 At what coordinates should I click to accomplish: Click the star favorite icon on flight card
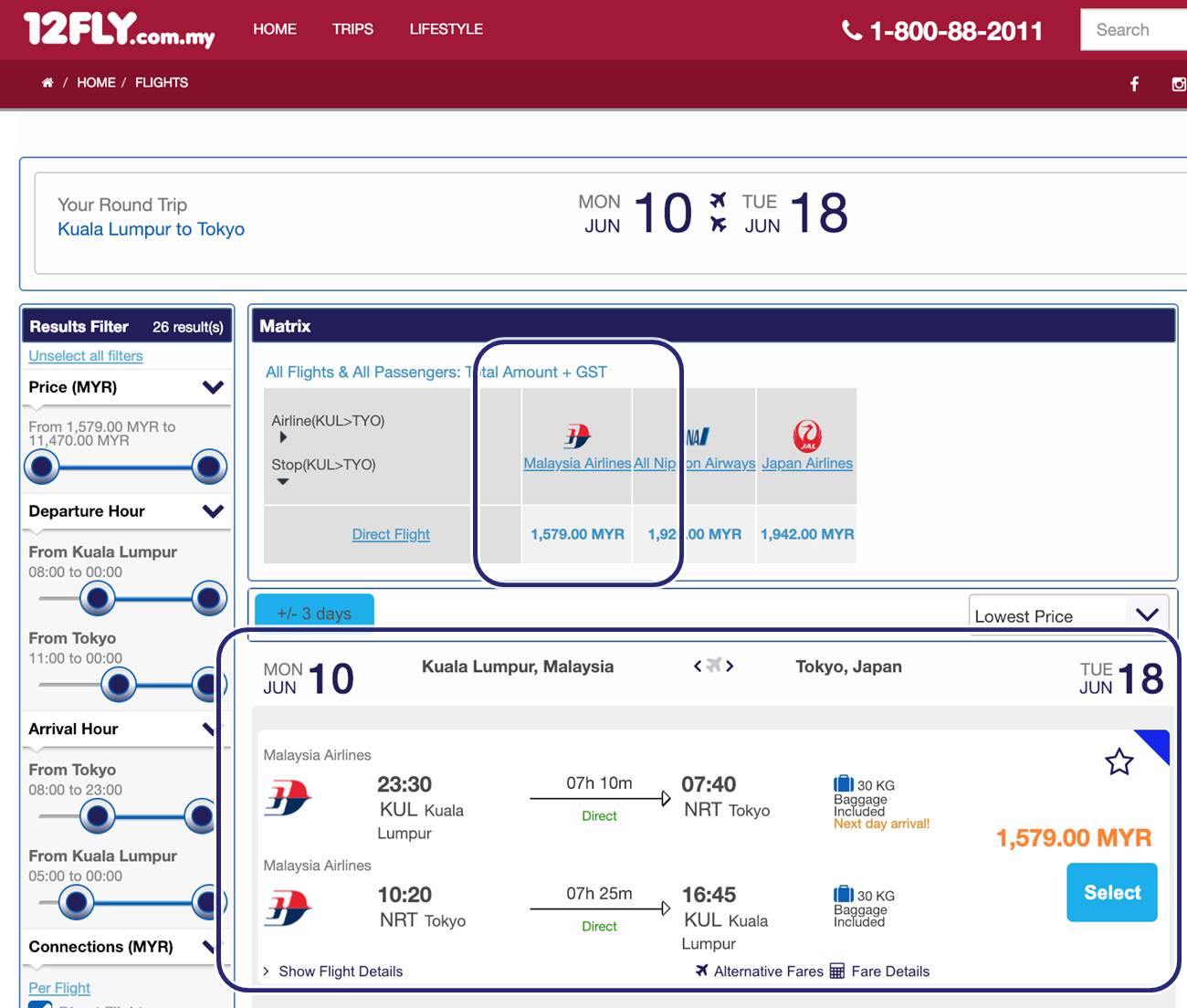click(x=1119, y=761)
